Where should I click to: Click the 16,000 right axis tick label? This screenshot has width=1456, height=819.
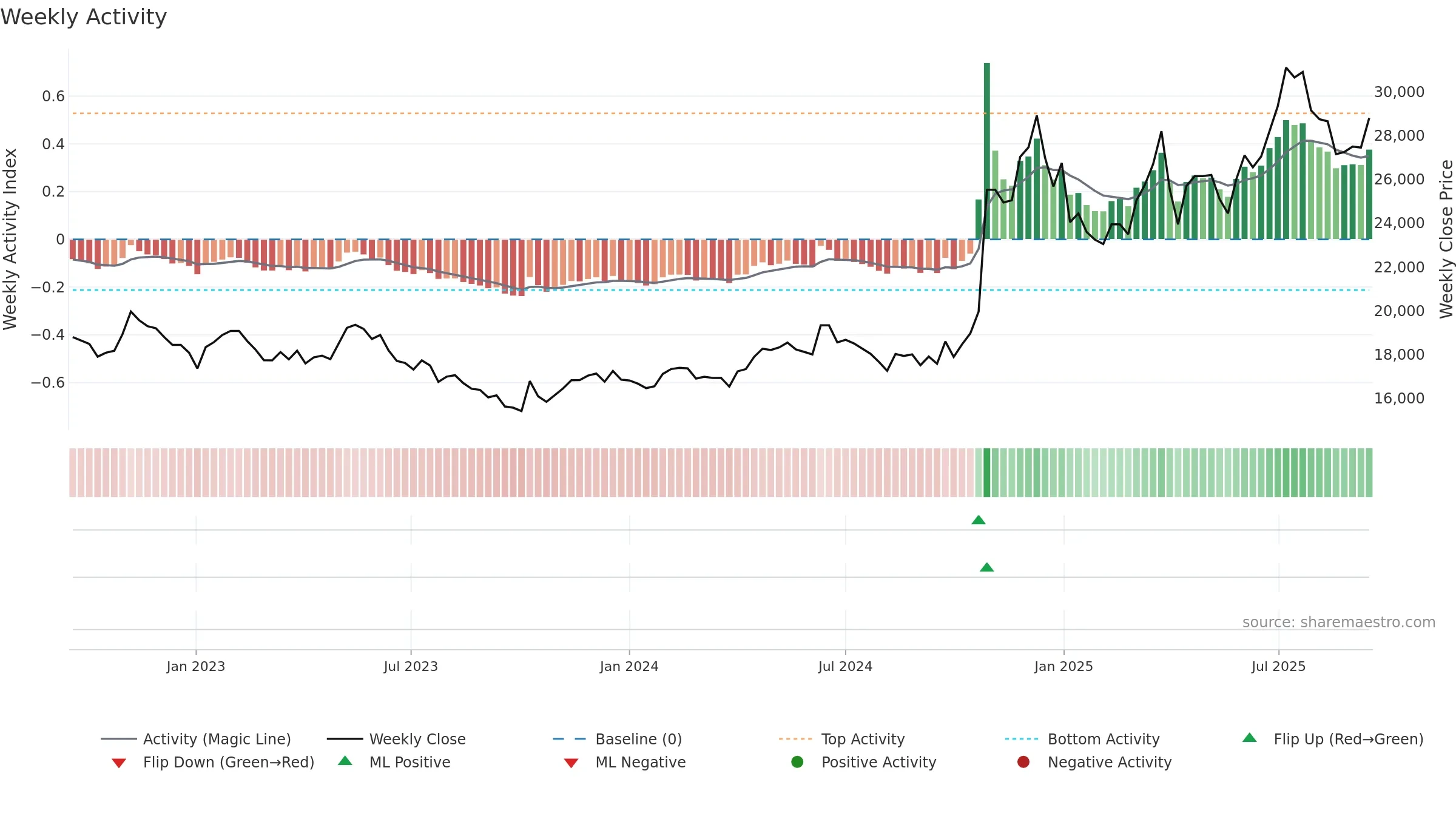click(1399, 398)
